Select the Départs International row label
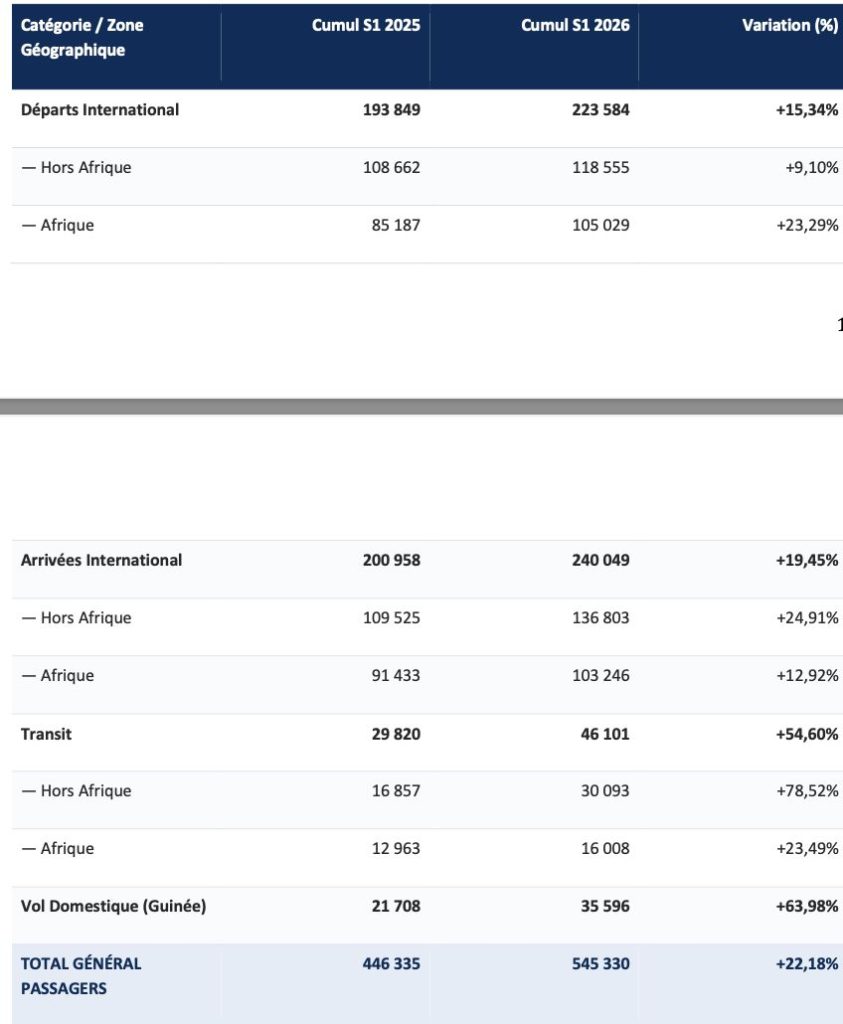Screen dimensions: 843x1024 (x=100, y=110)
